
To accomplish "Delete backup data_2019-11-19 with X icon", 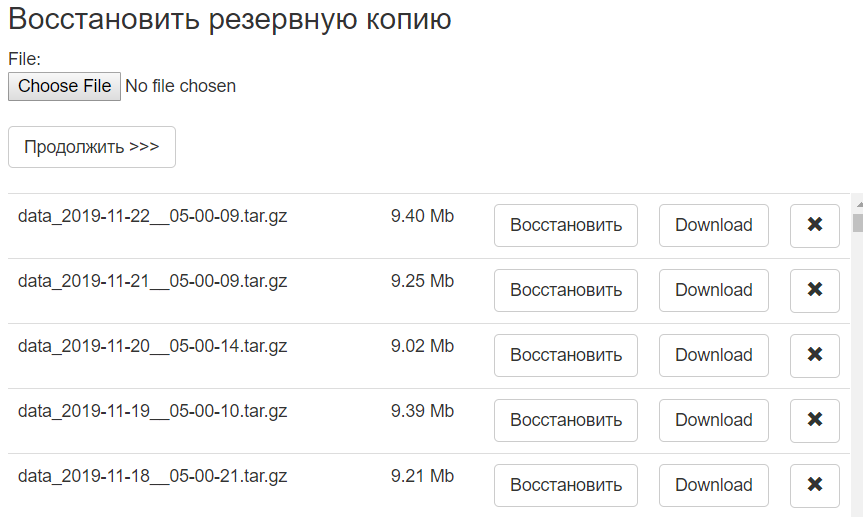I will (x=814, y=420).
